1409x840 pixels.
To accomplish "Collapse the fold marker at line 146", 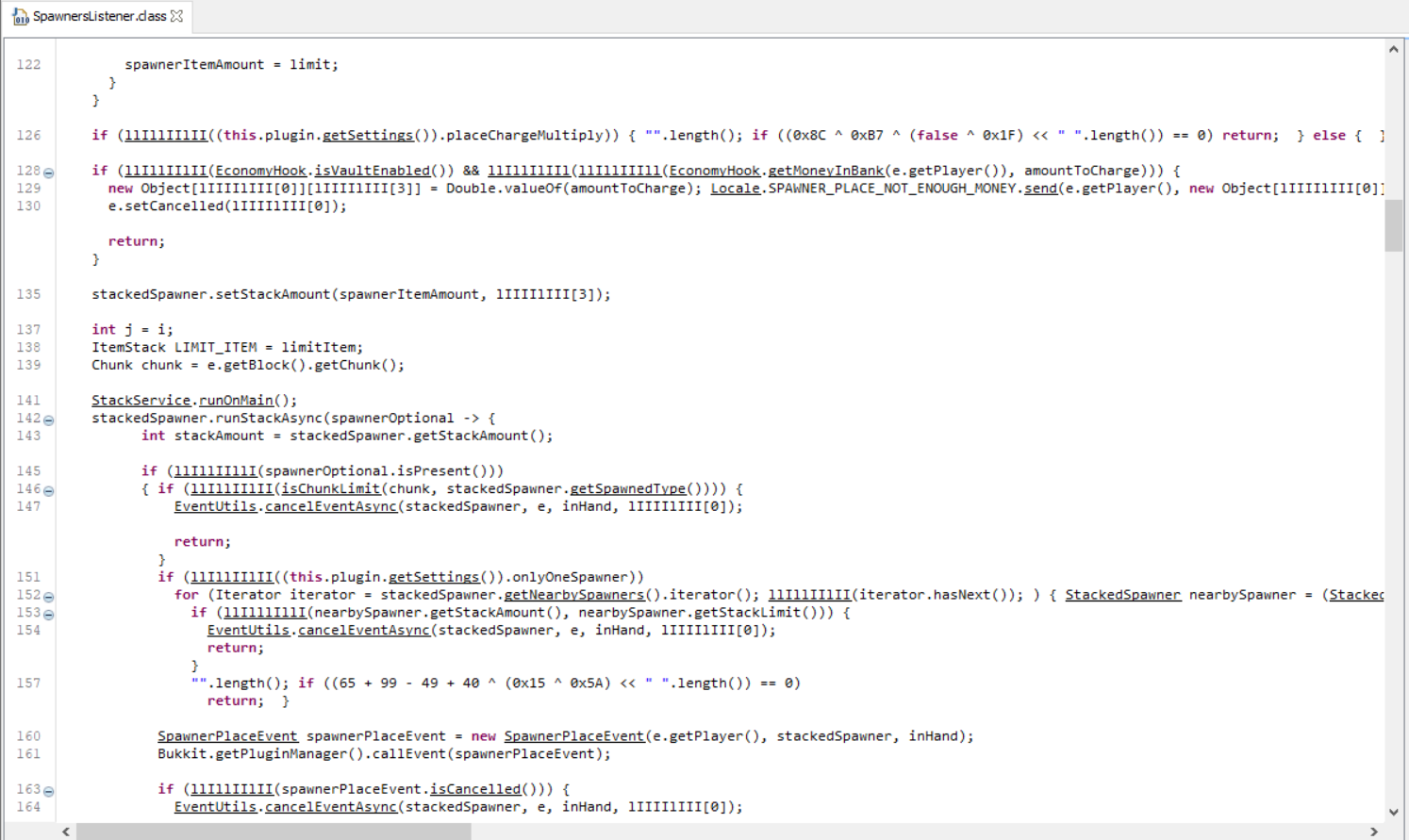I will 48,491.
